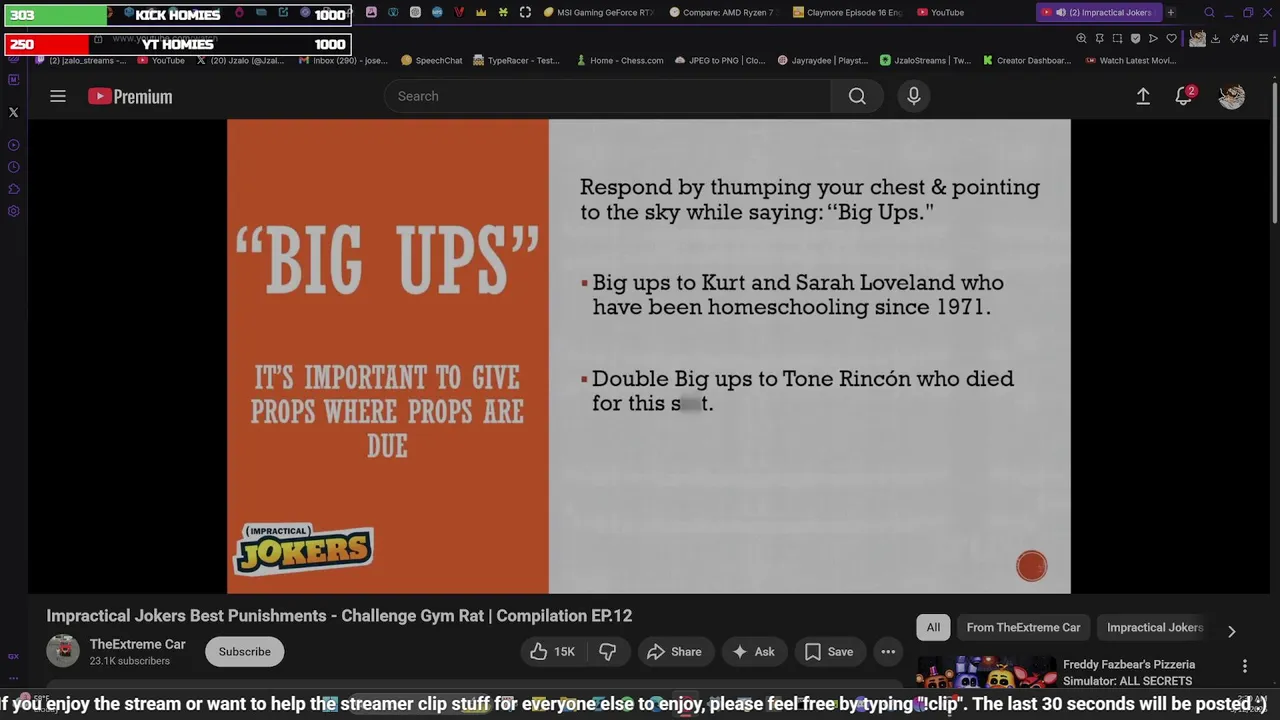Open Freddy Fazbear's Pizzeria Simulator video title
The height and width of the screenshot is (720, 1280).
1129,672
